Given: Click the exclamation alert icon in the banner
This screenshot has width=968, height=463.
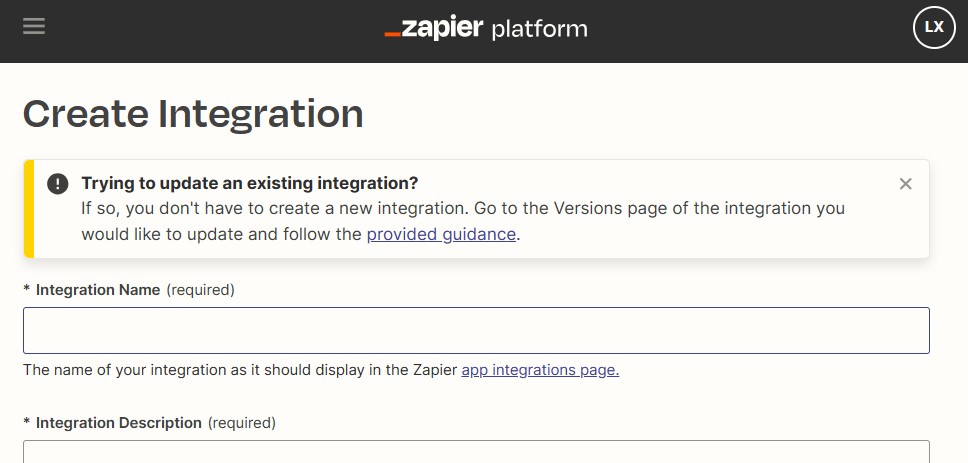Looking at the screenshot, I should click(x=59, y=184).
